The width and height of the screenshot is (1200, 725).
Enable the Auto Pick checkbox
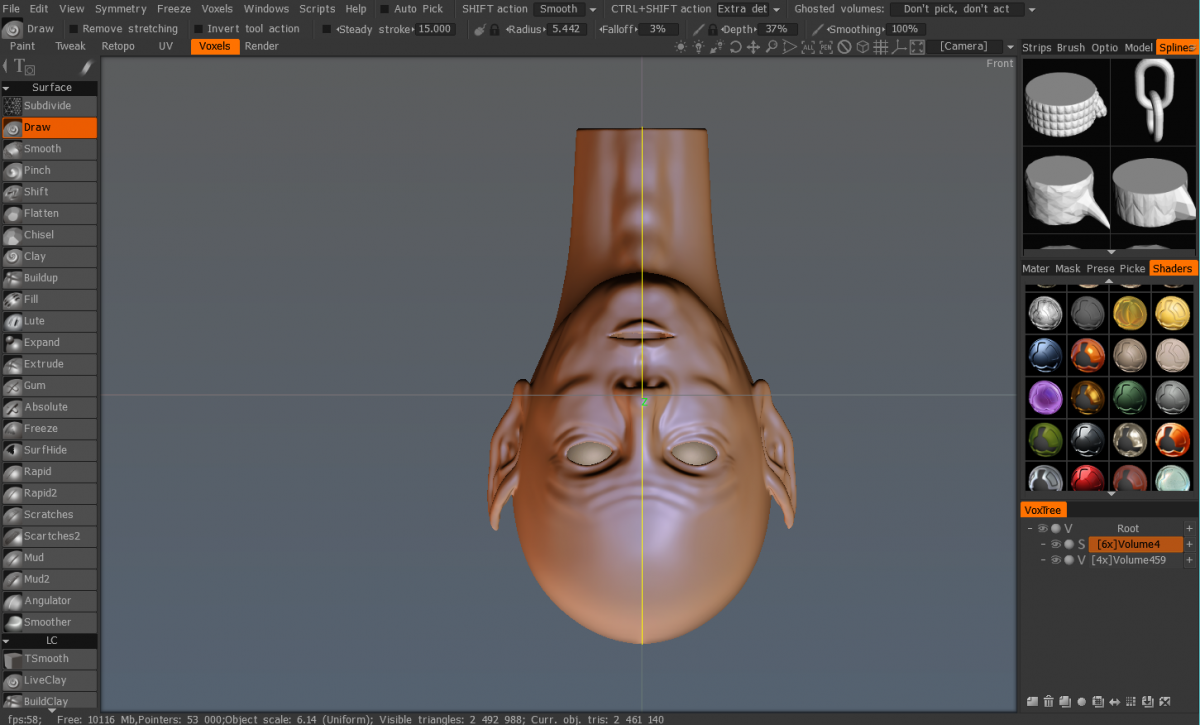coord(385,9)
